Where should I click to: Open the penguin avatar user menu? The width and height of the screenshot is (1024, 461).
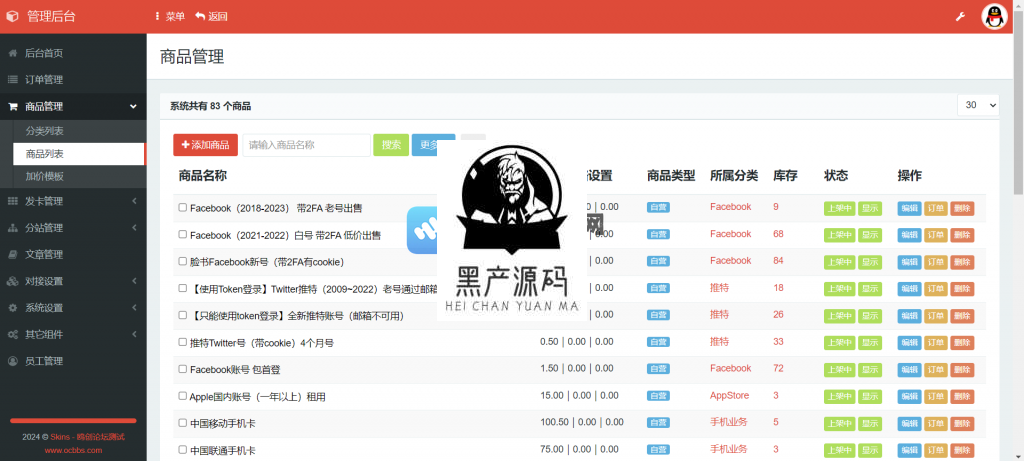point(994,16)
